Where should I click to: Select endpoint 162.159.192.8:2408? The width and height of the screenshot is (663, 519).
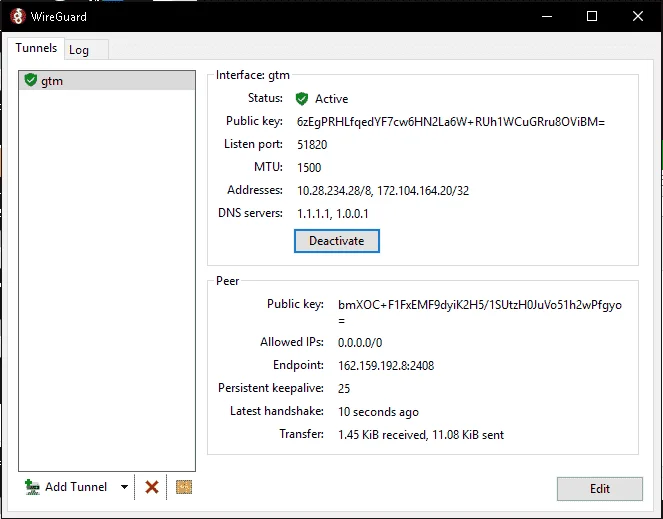pos(386,365)
